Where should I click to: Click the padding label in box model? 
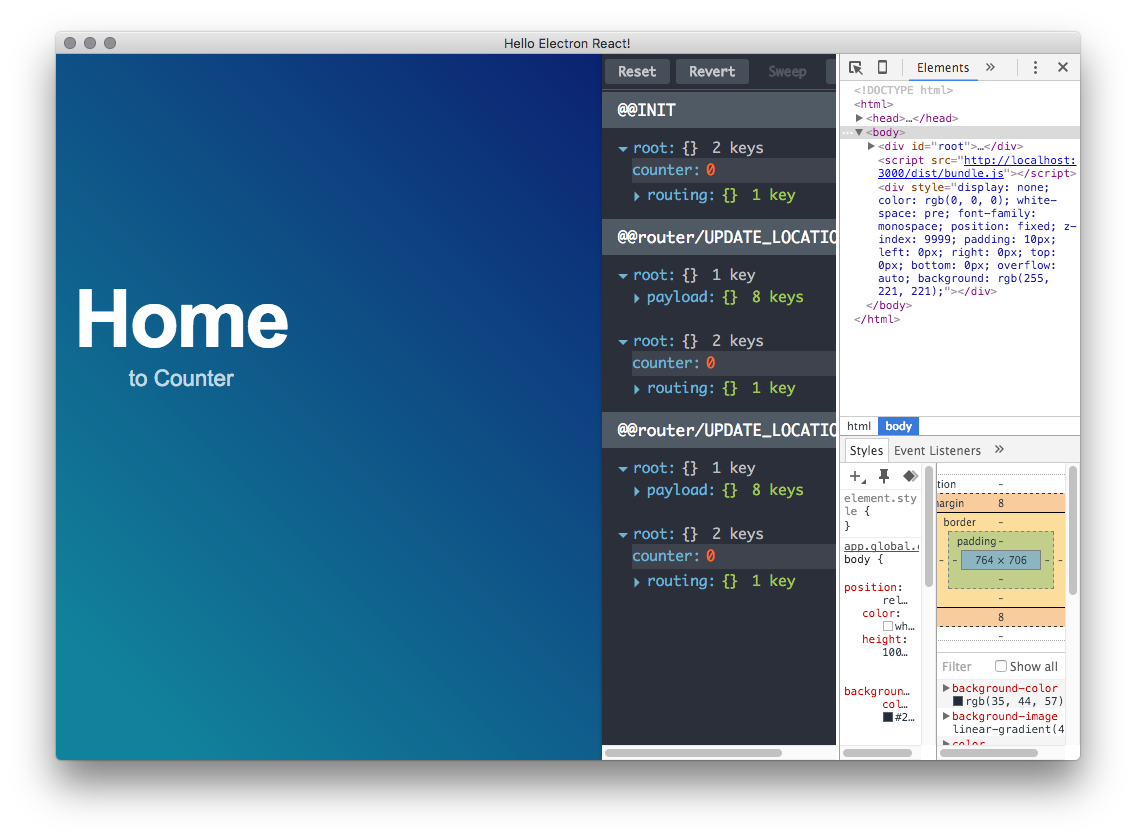click(976, 541)
